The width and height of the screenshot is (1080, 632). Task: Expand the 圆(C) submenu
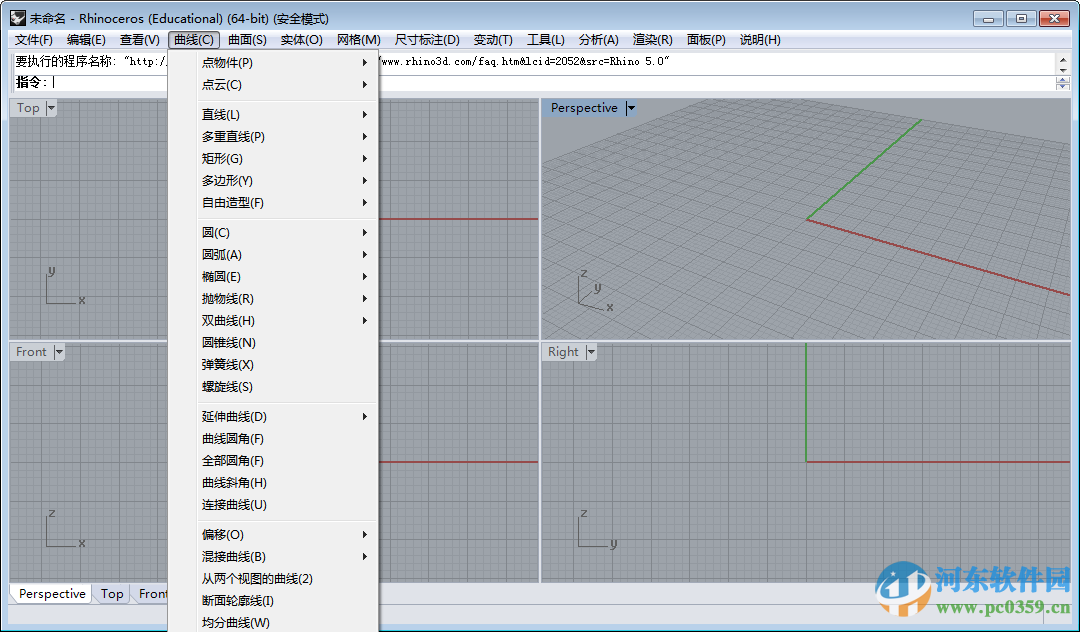273,233
